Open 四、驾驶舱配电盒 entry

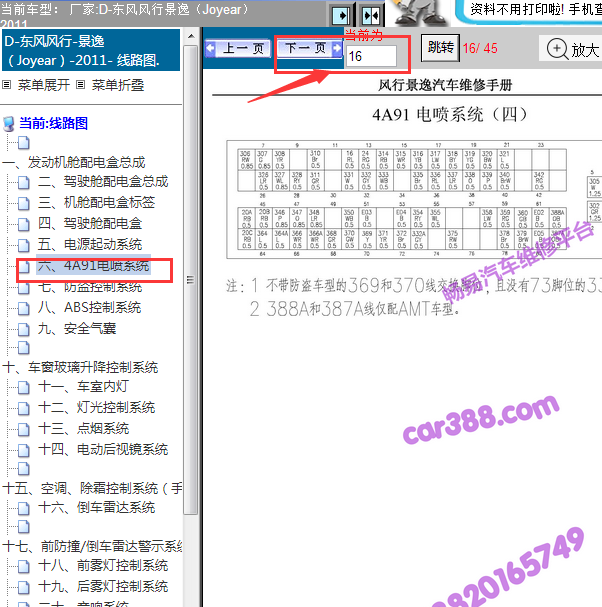click(90, 223)
